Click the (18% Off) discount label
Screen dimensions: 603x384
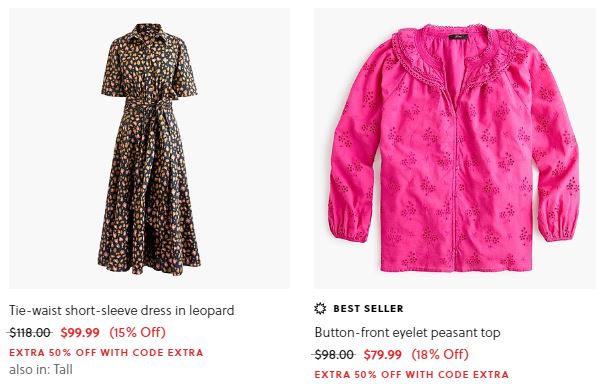tap(440, 354)
